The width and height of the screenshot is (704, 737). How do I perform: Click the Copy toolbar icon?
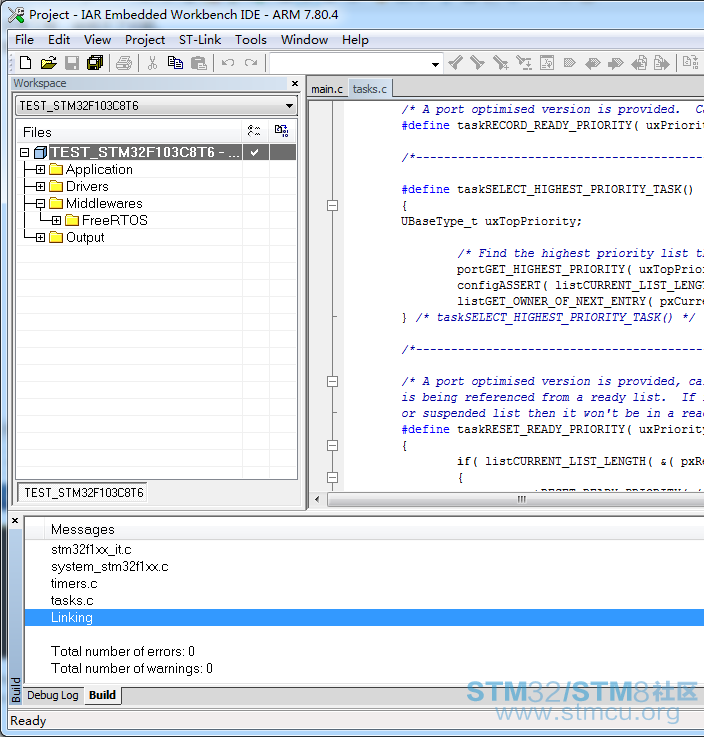tap(175, 63)
